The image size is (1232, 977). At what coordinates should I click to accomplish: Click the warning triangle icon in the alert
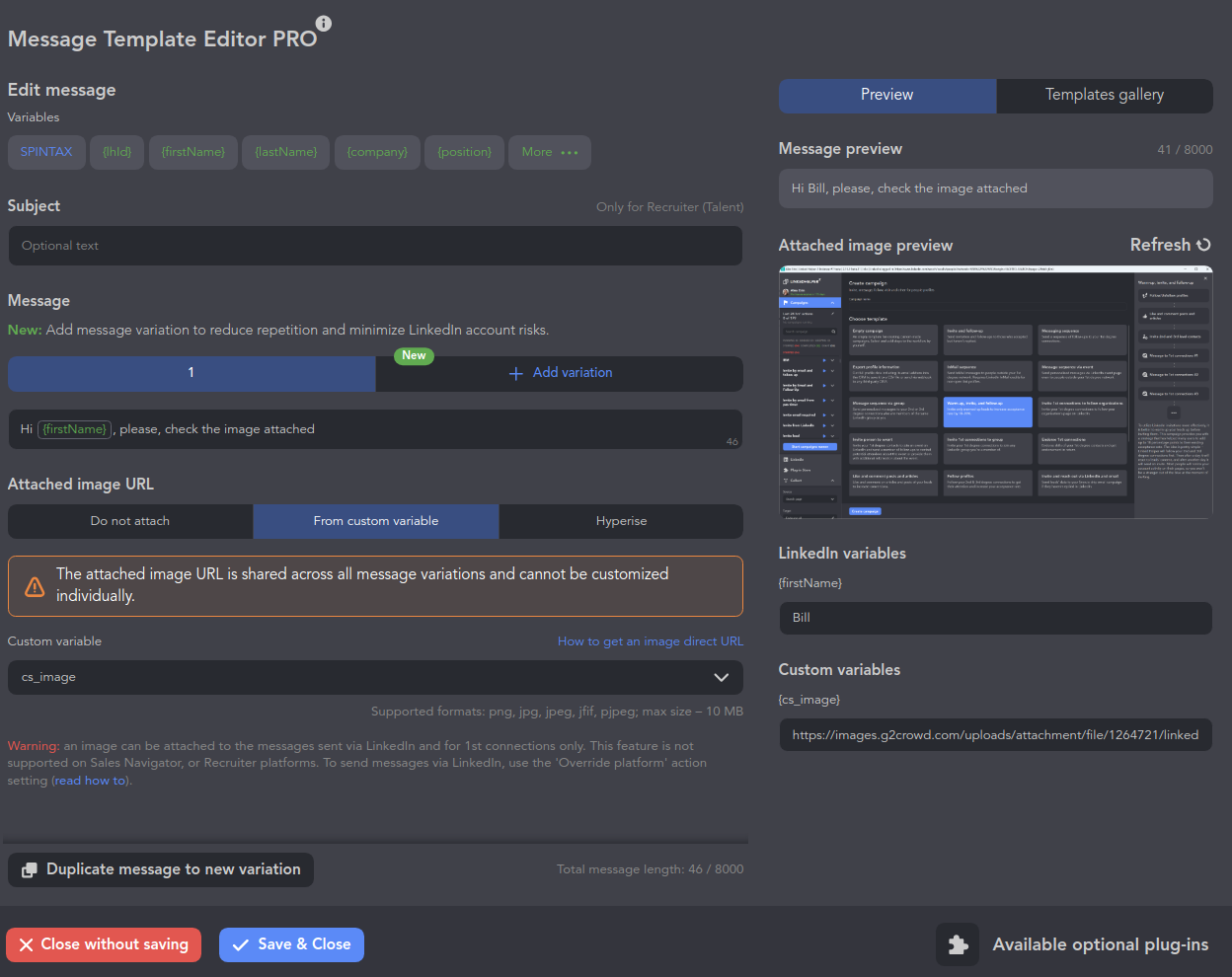35,586
